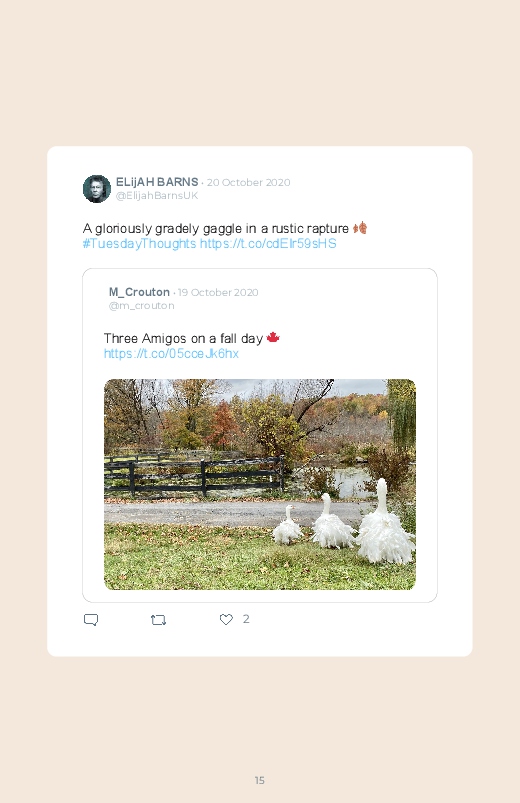The width and height of the screenshot is (520, 803).
Task: Click the like count number 2
Action: 246,619
